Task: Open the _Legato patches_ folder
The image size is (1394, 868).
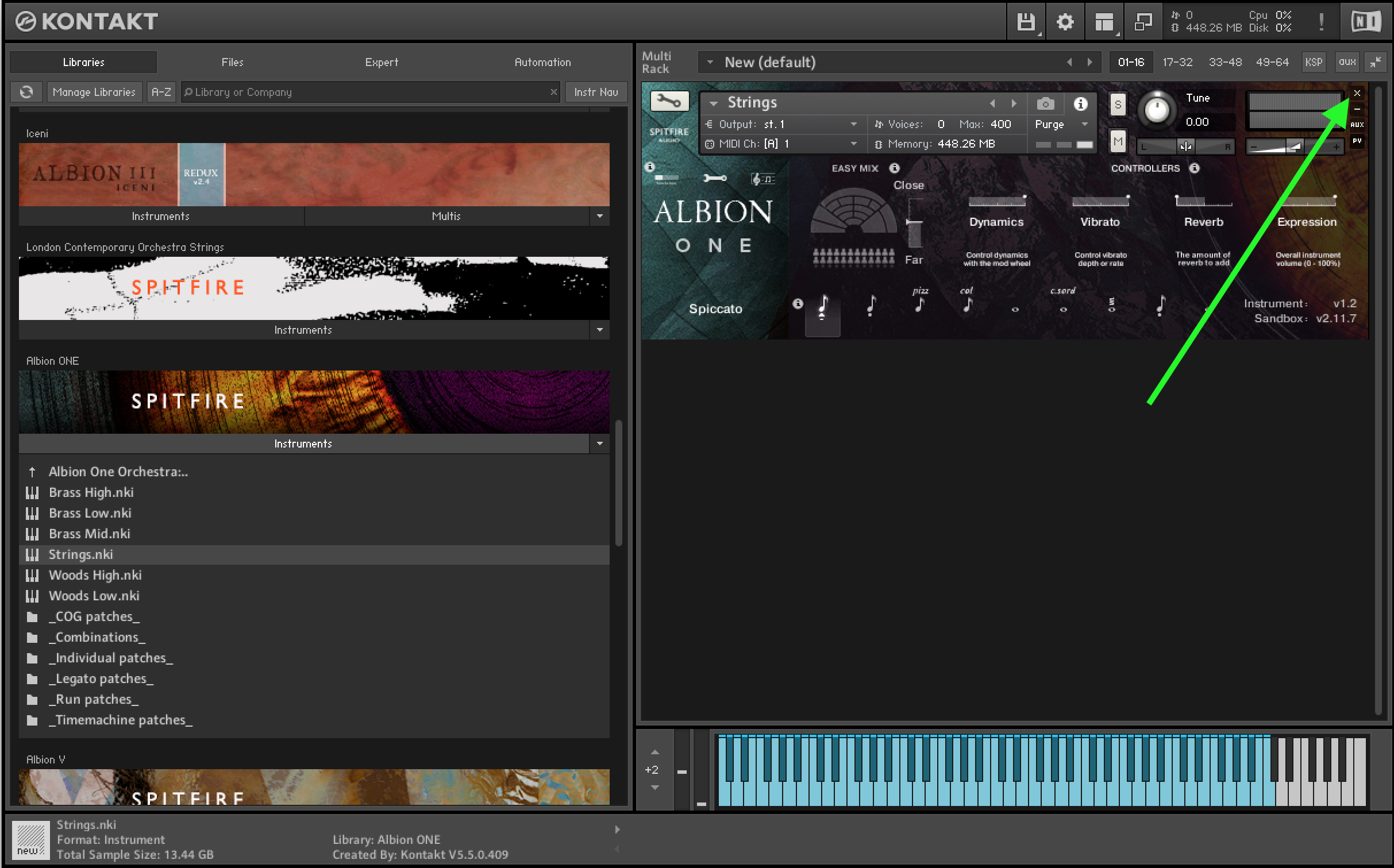Action: (314, 678)
